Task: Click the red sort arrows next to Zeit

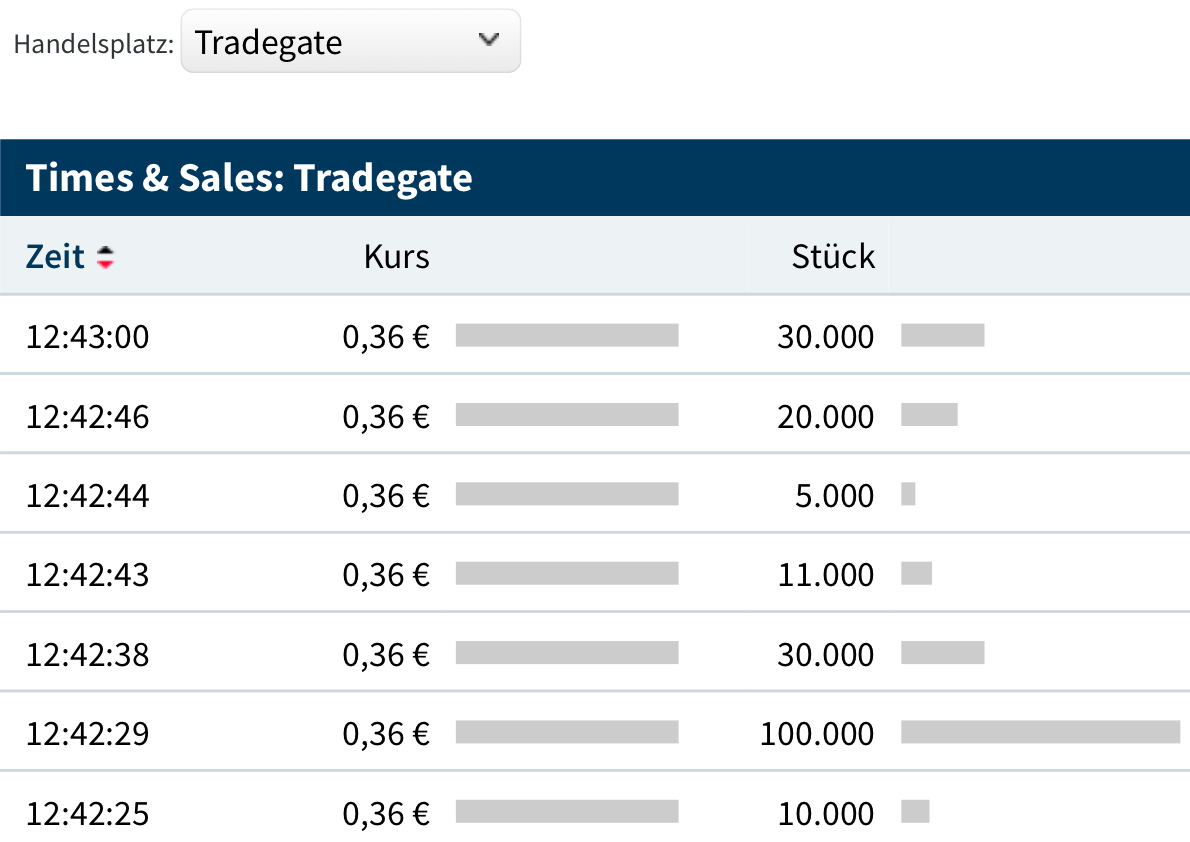Action: 105,257
